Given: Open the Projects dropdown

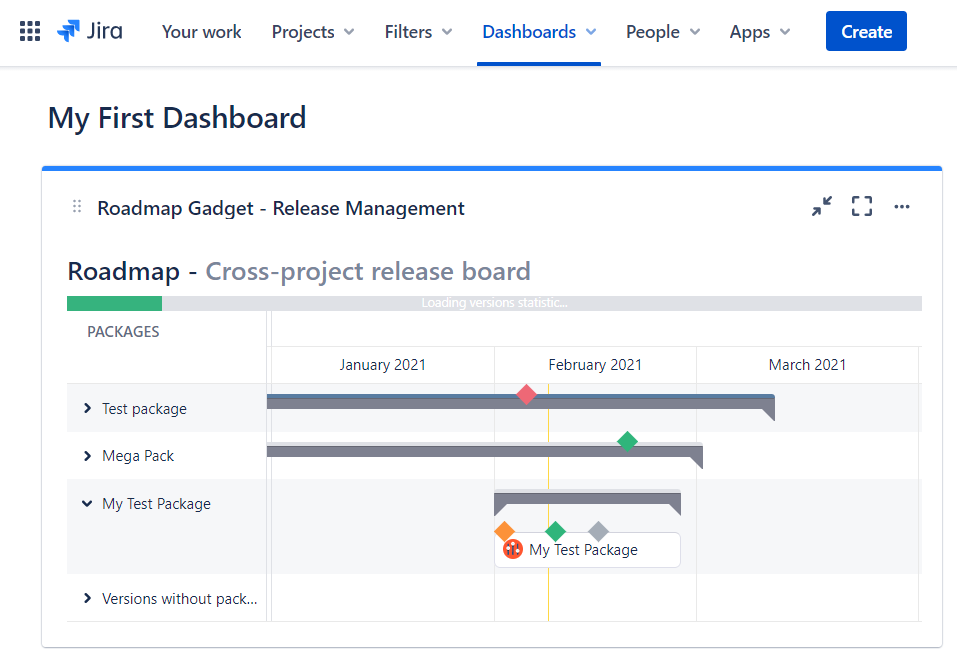Looking at the screenshot, I should [312, 32].
